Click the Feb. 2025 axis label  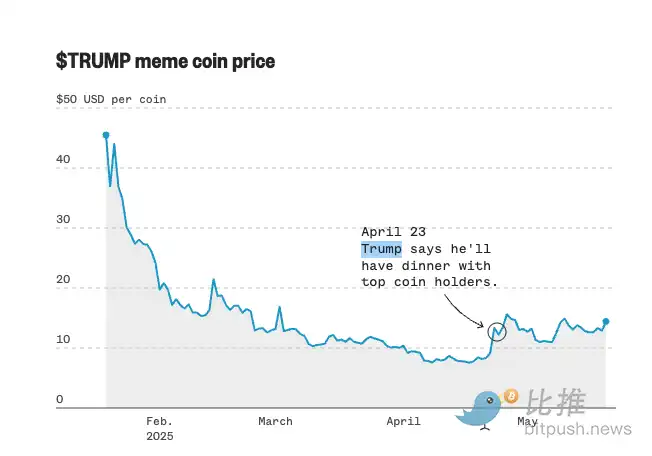point(160,429)
